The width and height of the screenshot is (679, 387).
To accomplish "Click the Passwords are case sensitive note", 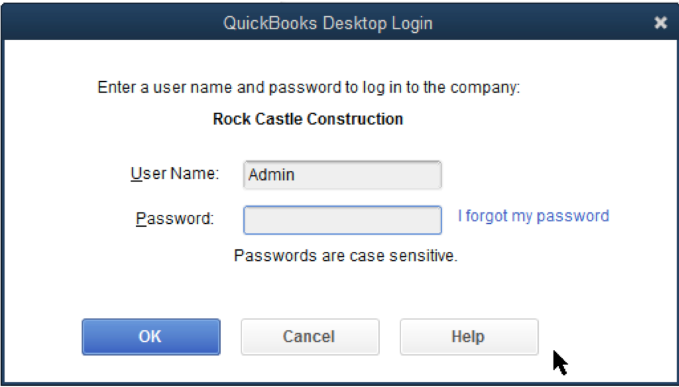I will tap(346, 256).
